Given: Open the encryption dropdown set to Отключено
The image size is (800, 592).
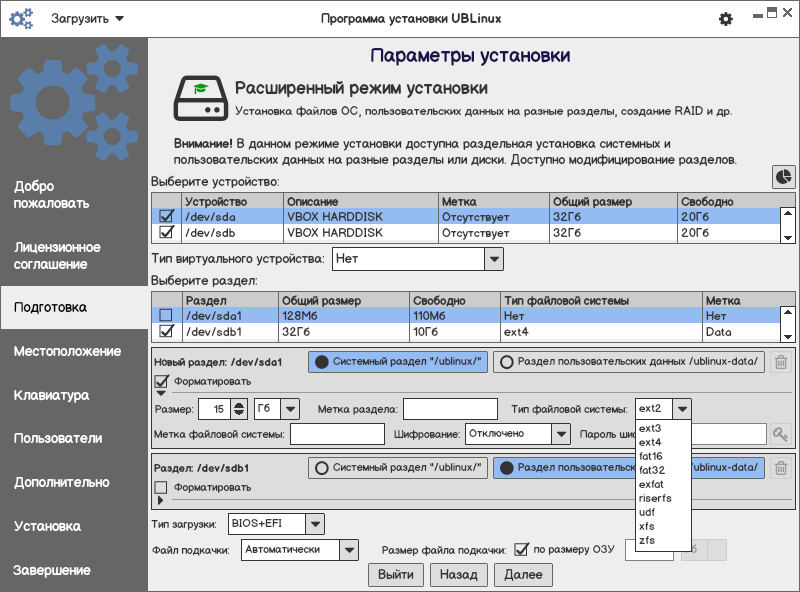Looking at the screenshot, I should point(560,434).
